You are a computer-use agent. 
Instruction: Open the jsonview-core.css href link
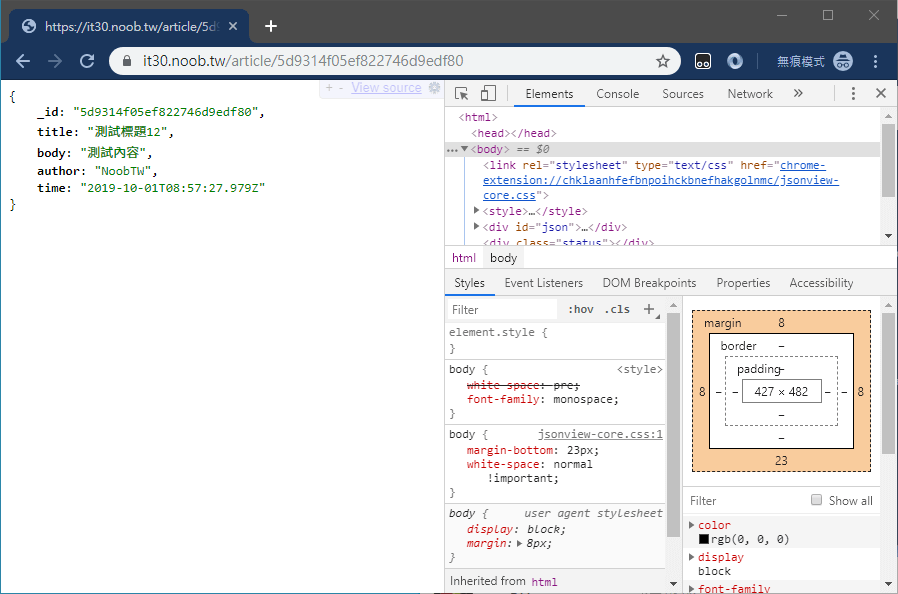coord(660,180)
